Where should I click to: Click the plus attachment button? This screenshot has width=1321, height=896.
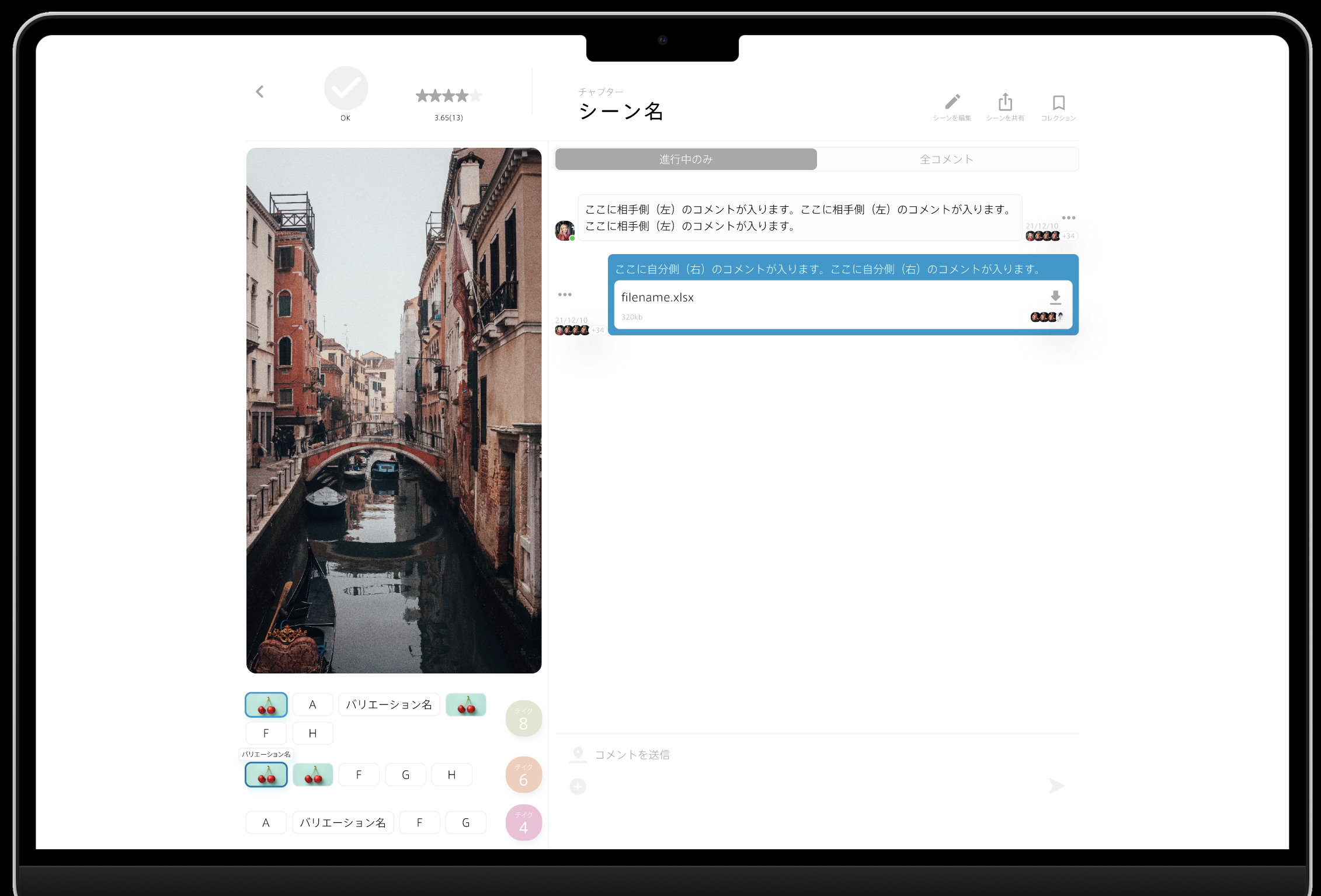click(x=578, y=786)
